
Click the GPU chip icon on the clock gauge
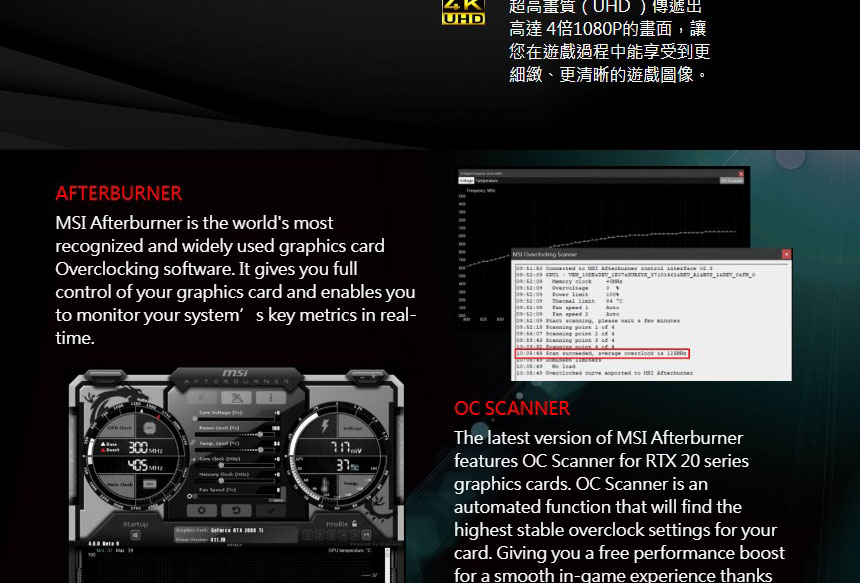[149, 428]
